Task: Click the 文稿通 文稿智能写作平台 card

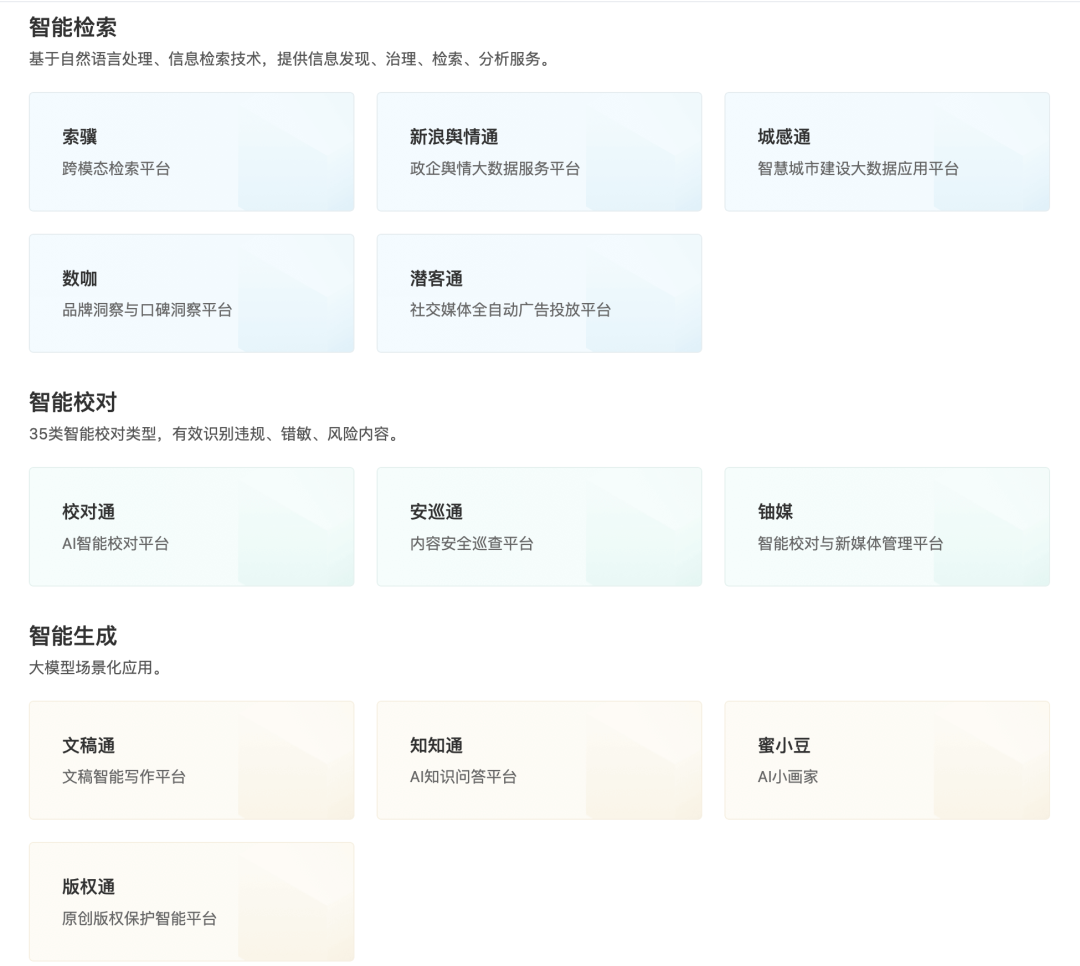Action: [x=191, y=761]
